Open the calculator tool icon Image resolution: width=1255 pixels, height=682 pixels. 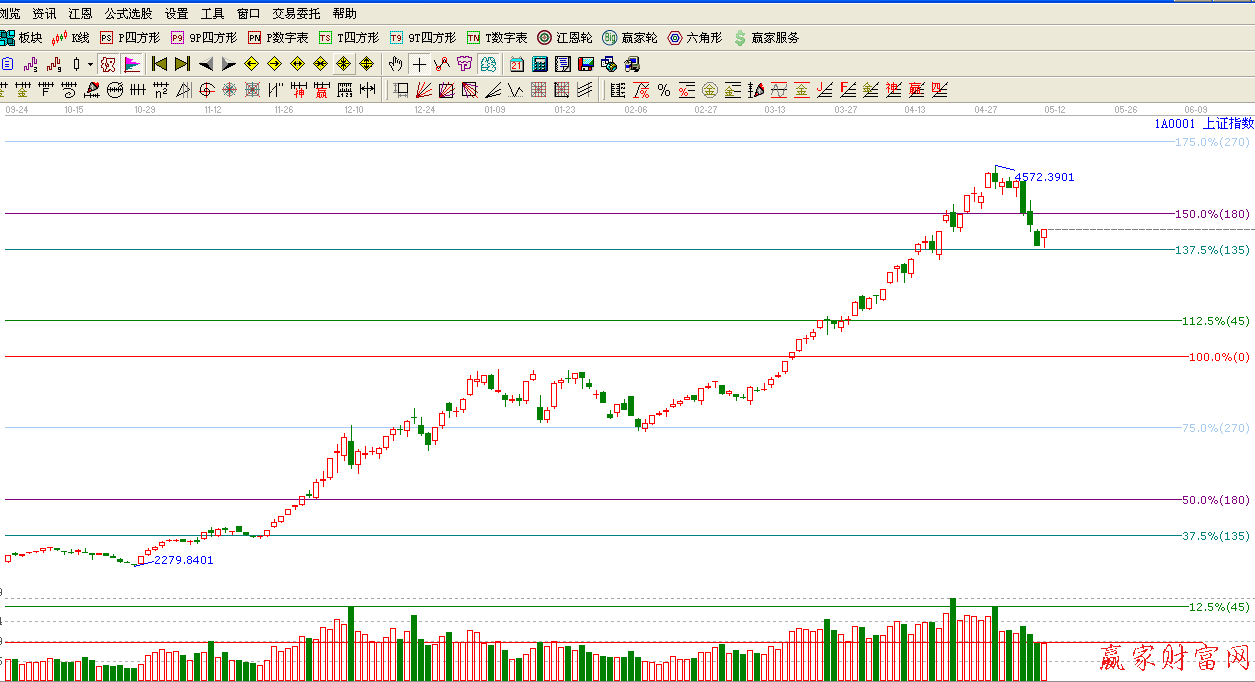tap(540, 64)
